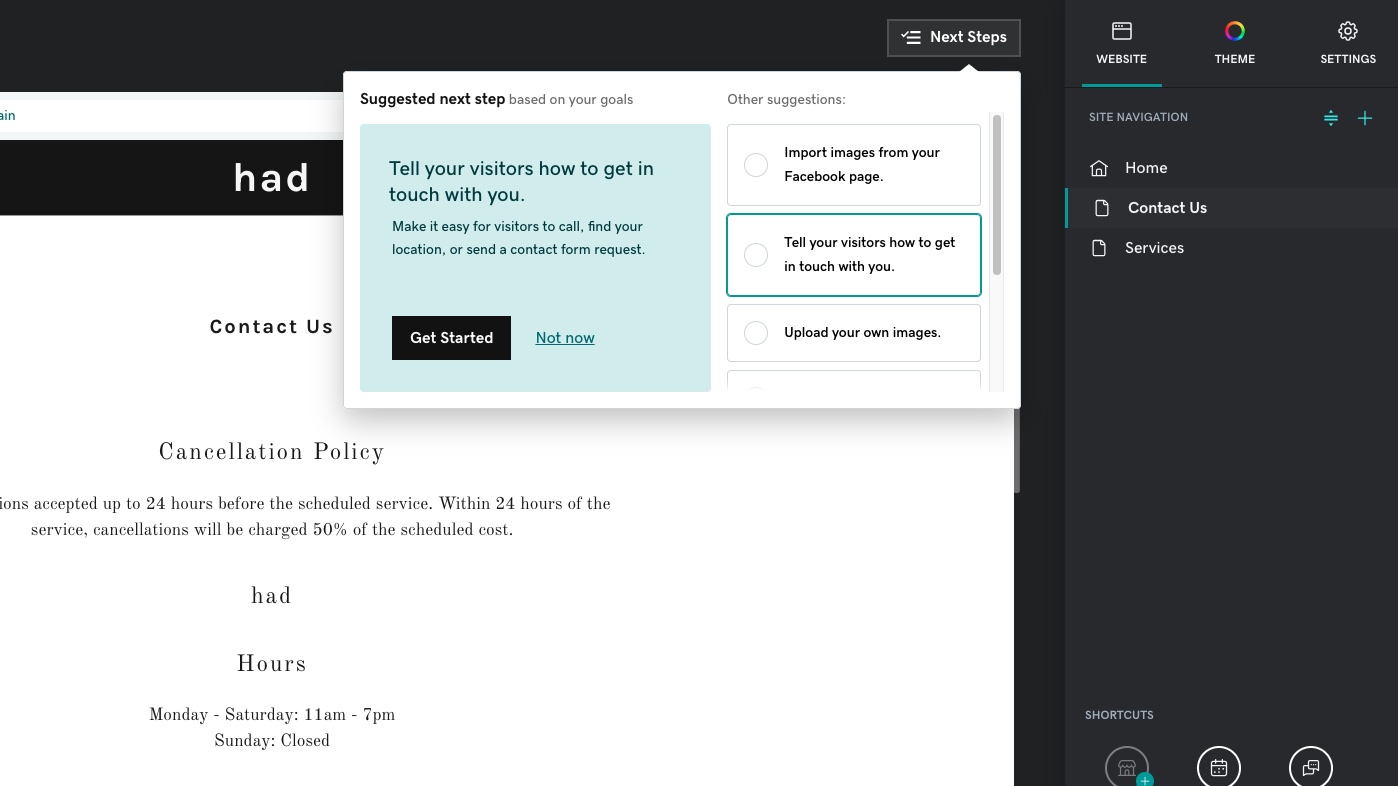This screenshot has height=786, width=1398.
Task: Click the online store shortcut icon
Action: pyautogui.click(x=1127, y=768)
